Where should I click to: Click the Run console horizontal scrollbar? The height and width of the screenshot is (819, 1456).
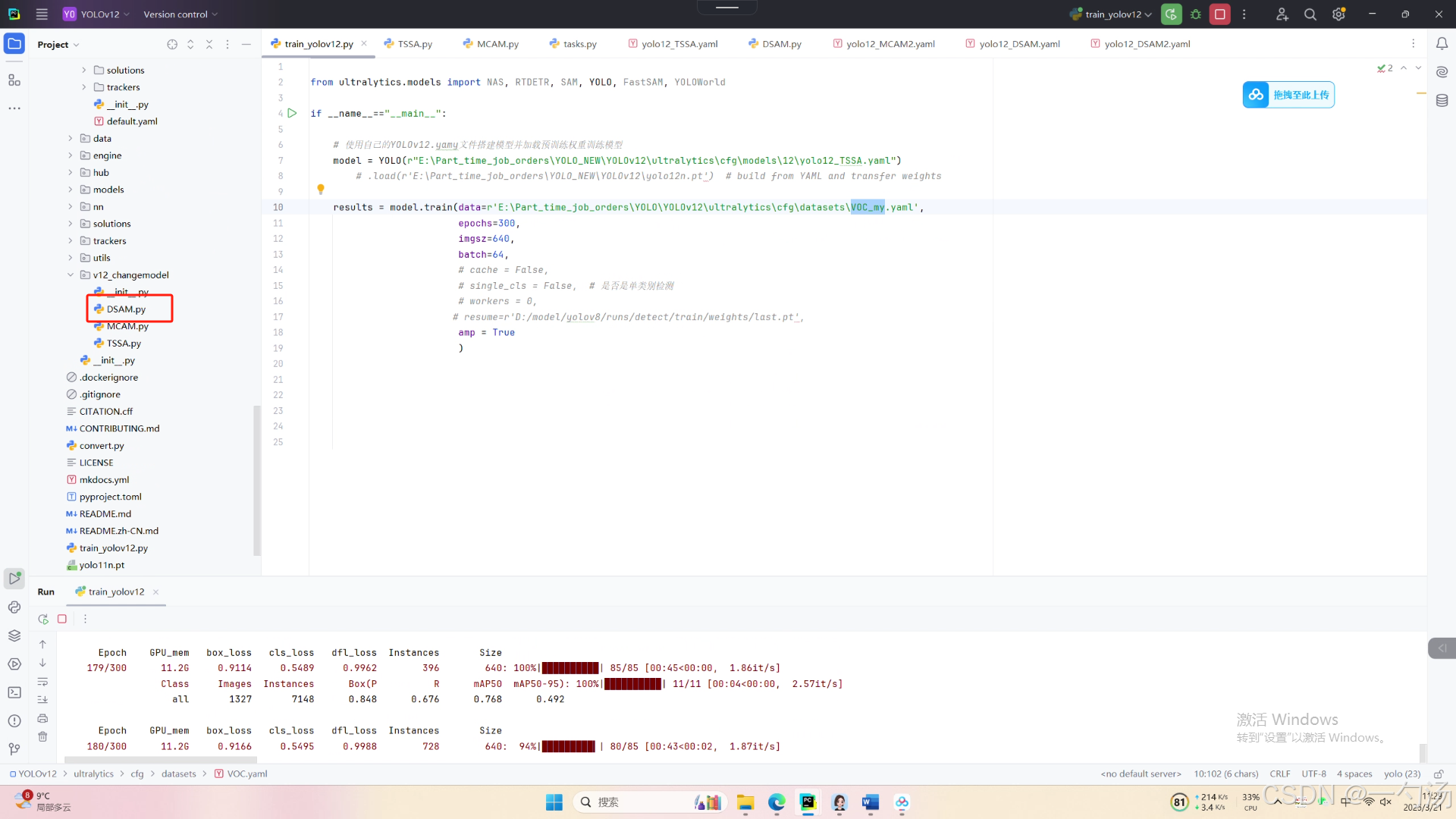[161, 758]
